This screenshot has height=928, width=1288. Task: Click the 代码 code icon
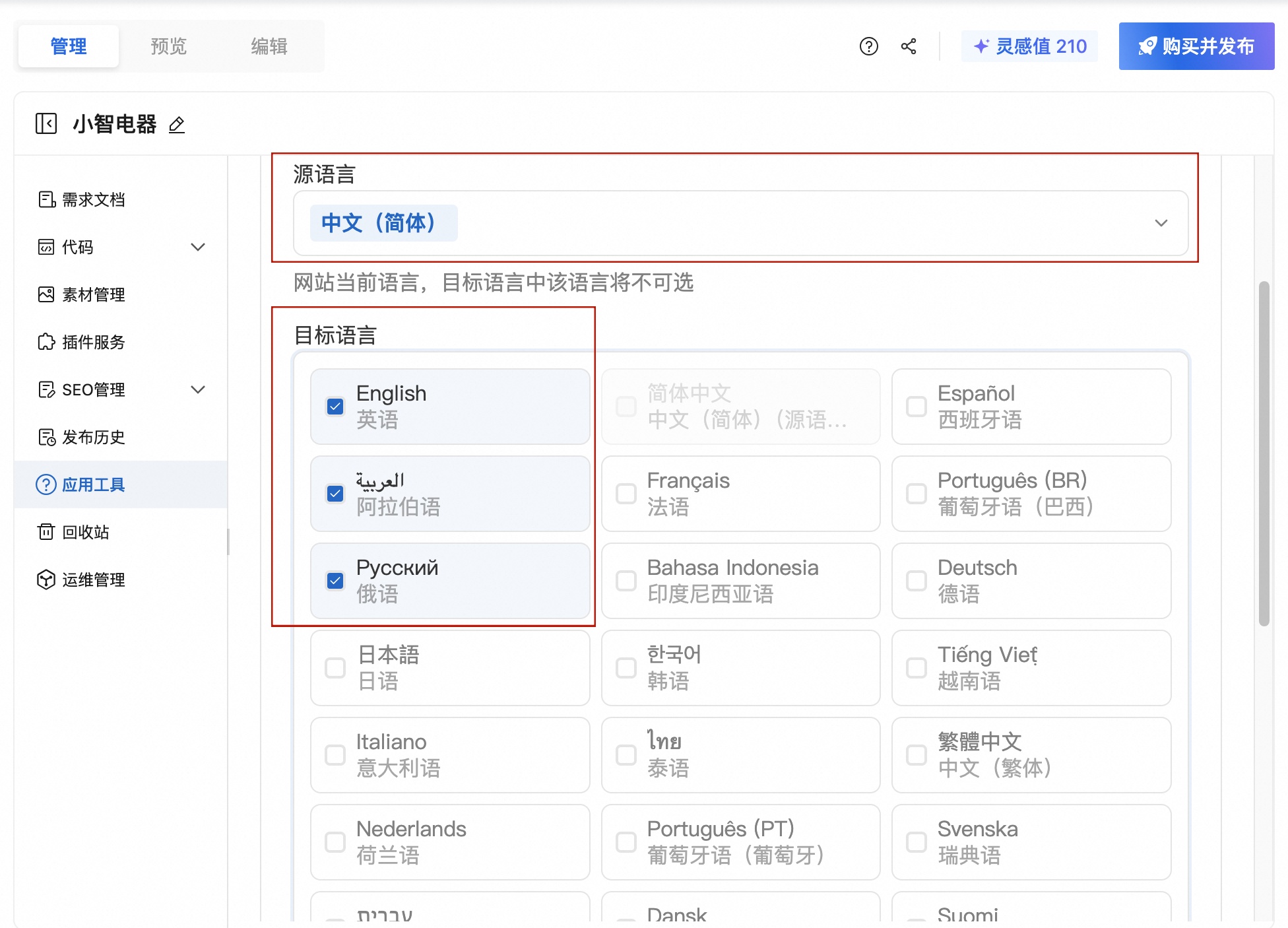pos(46,247)
